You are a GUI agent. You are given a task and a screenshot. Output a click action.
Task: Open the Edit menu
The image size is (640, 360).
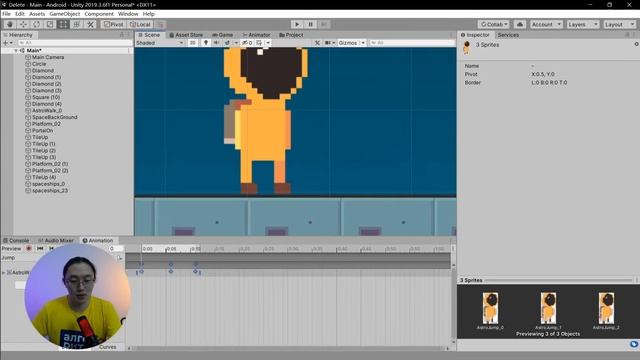tap(20, 14)
